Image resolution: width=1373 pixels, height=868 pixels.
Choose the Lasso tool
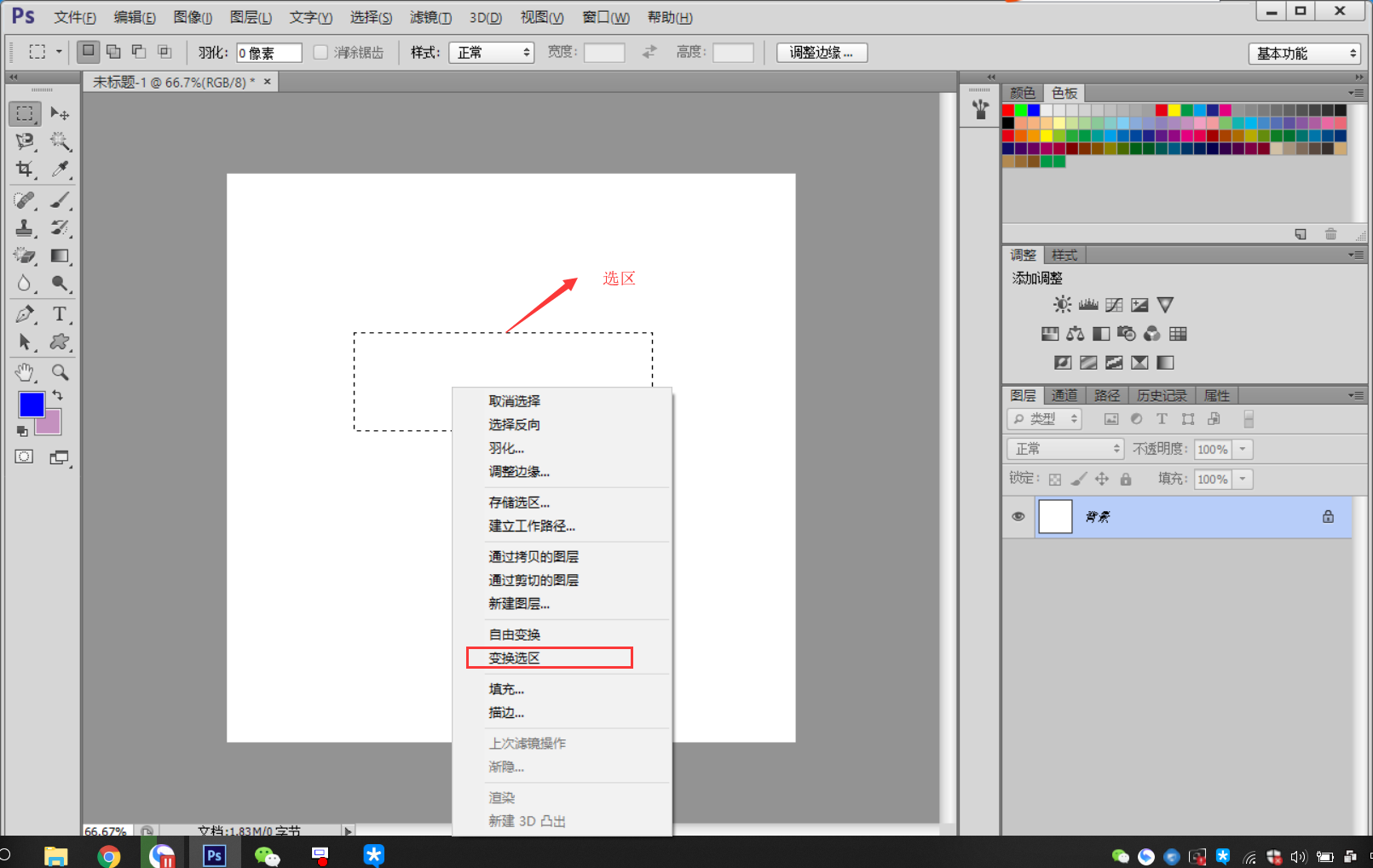(25, 141)
